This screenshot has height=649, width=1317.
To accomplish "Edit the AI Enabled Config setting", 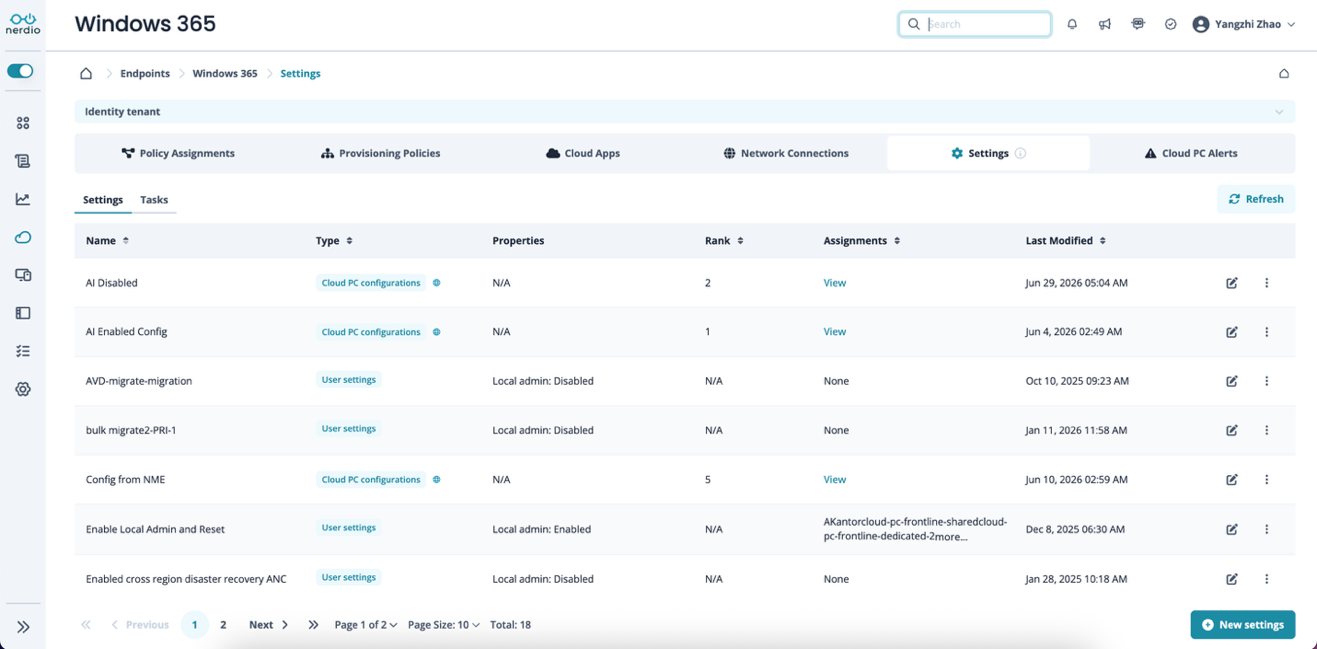I will coord(1232,332).
